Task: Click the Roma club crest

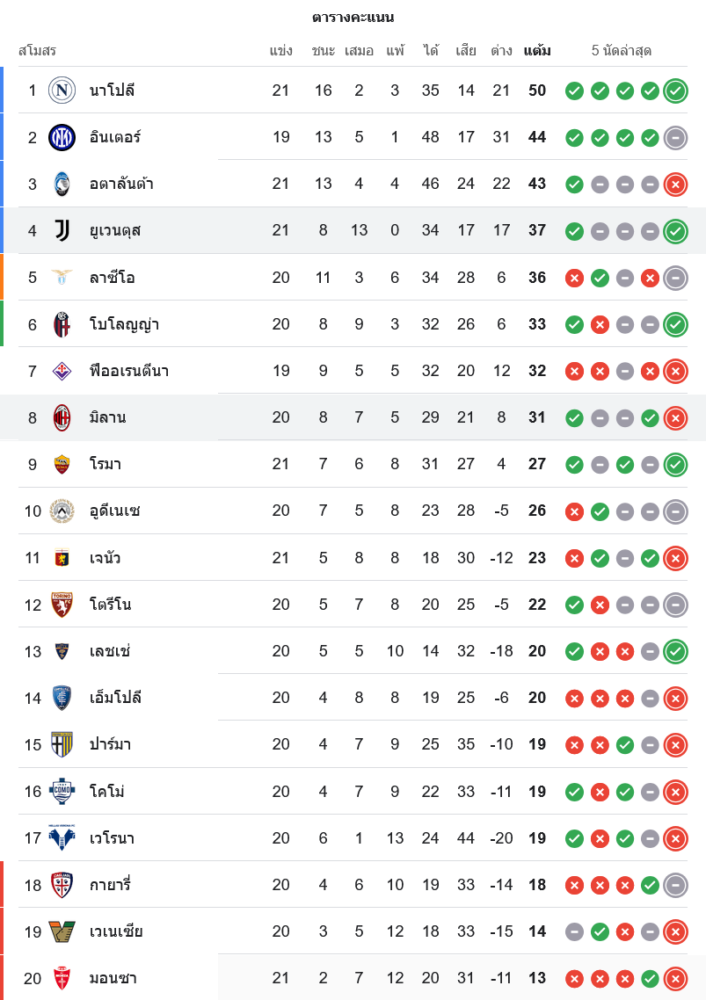Action: [x=62, y=464]
